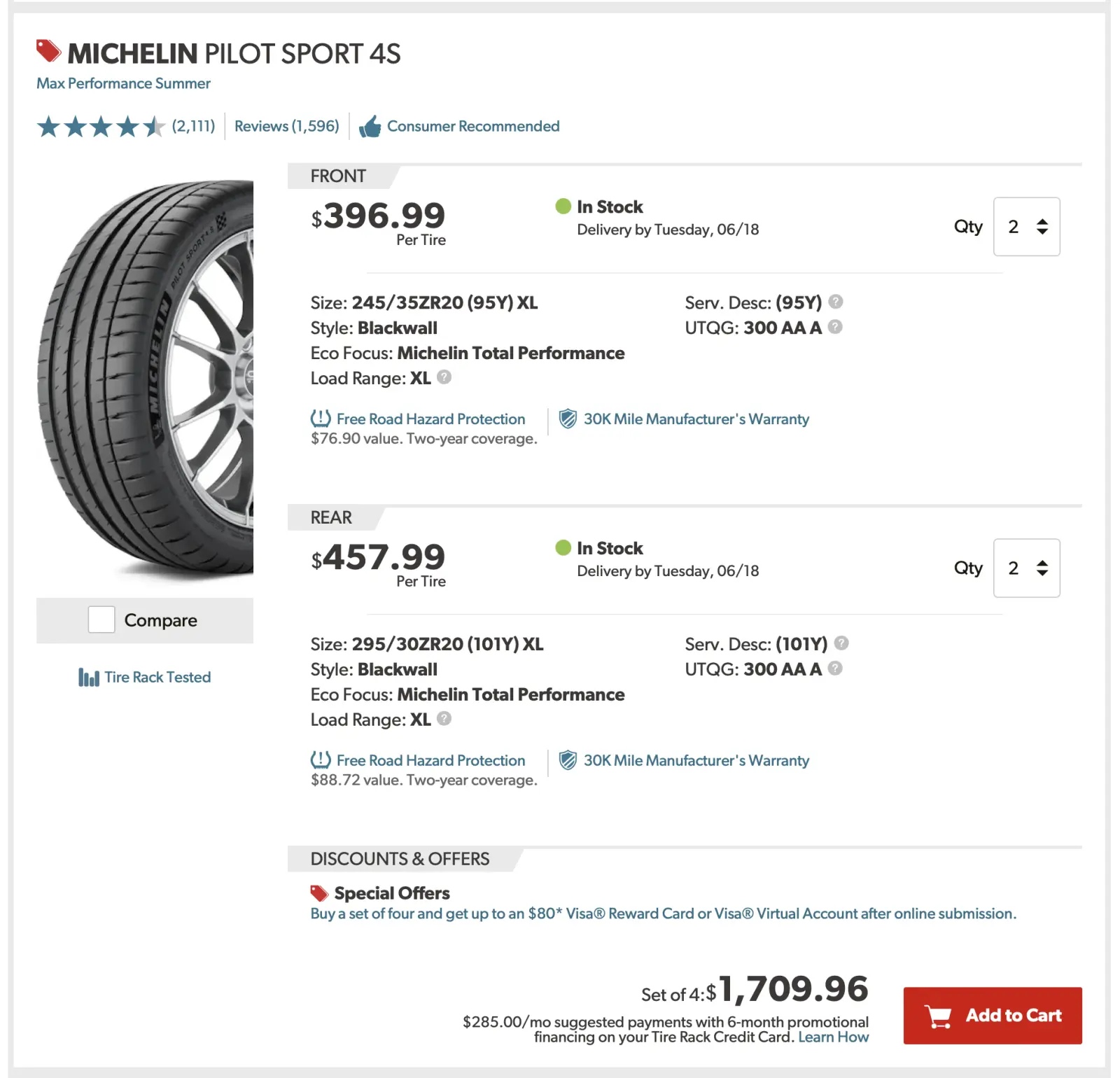Click the rear Load Range XL help icon

tap(444, 719)
